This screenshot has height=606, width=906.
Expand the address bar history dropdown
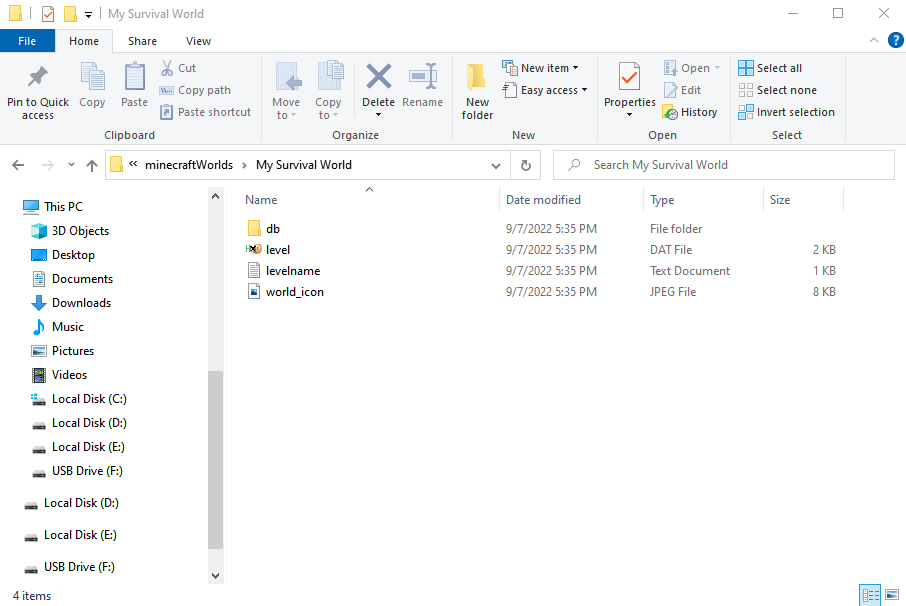[496, 166]
